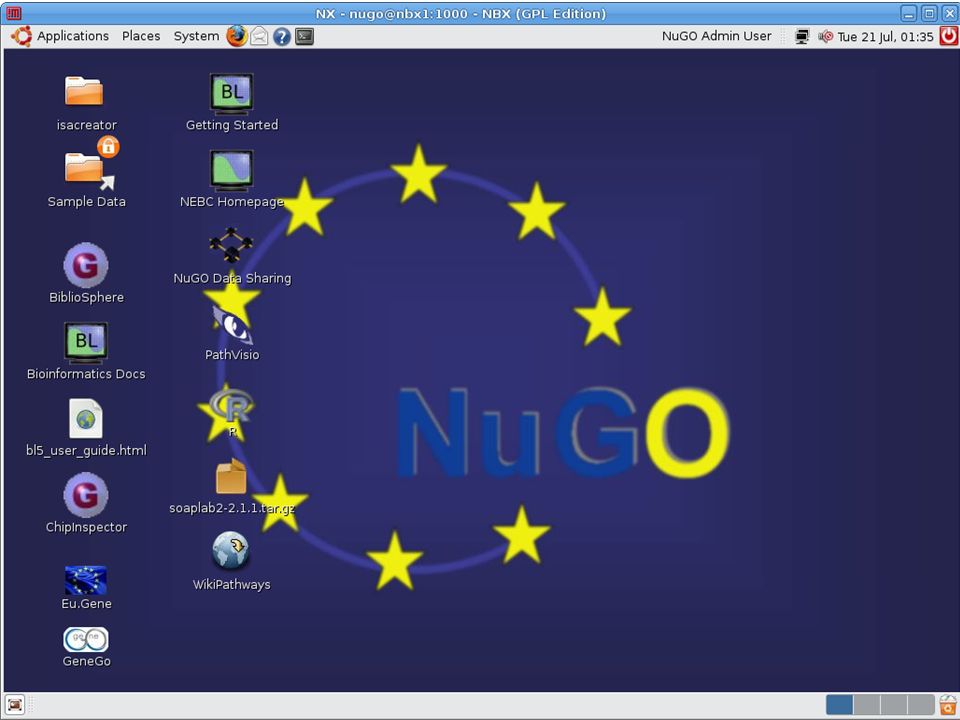Image resolution: width=960 pixels, height=720 pixels.
Task: Click the 'bl5_user_guide.html' file name
Action: coord(86,451)
